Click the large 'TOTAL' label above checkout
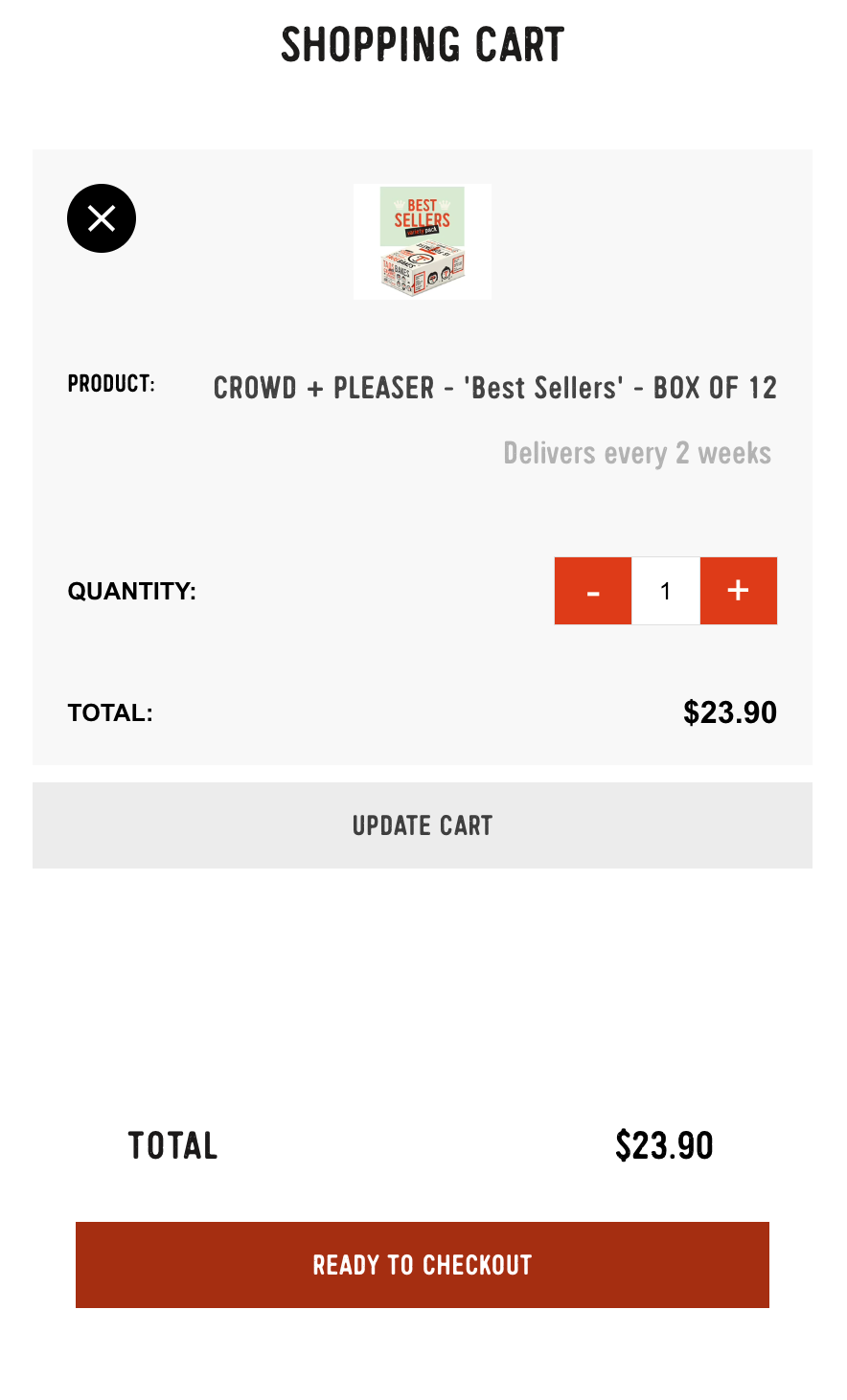847x1400 pixels. (173, 1145)
